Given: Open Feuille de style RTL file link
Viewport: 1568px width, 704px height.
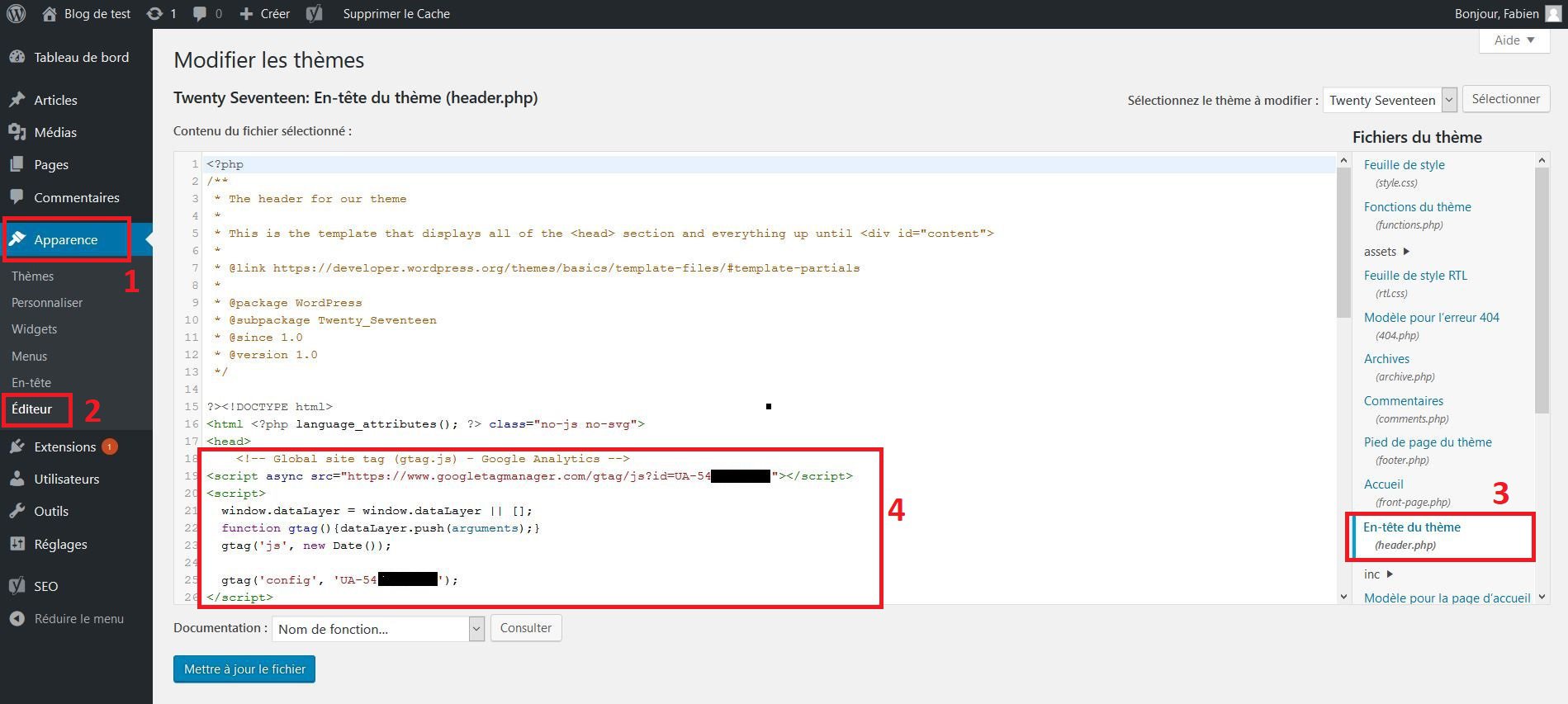Looking at the screenshot, I should 1415,276.
